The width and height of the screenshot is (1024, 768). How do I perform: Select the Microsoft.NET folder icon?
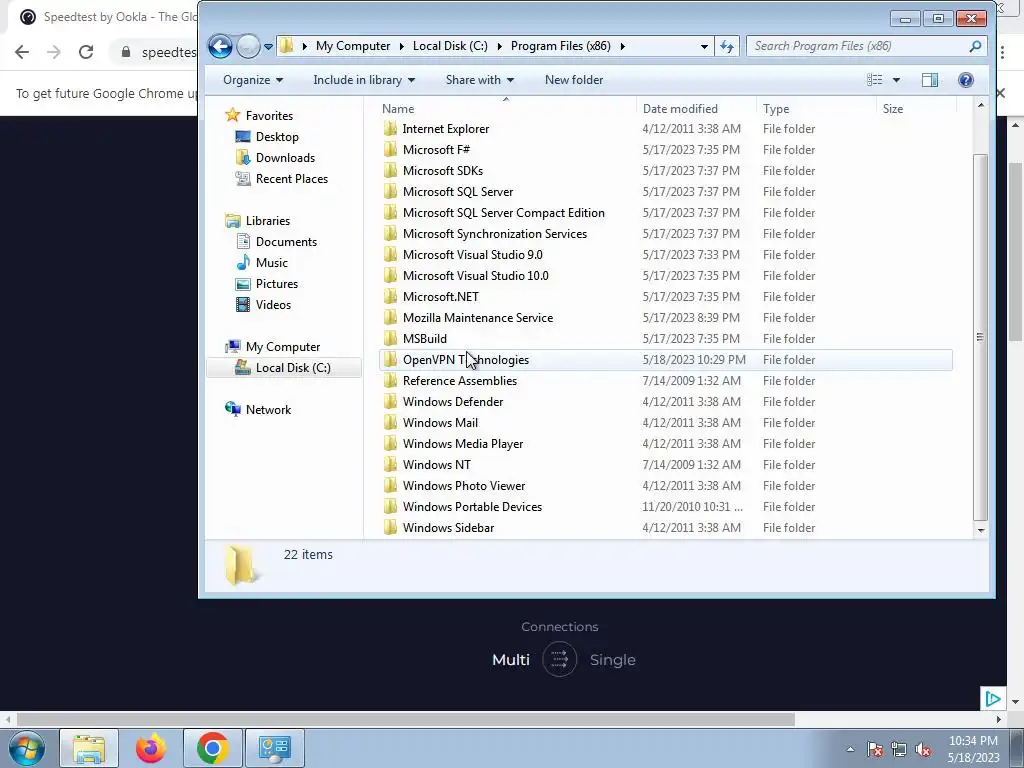tap(390, 296)
